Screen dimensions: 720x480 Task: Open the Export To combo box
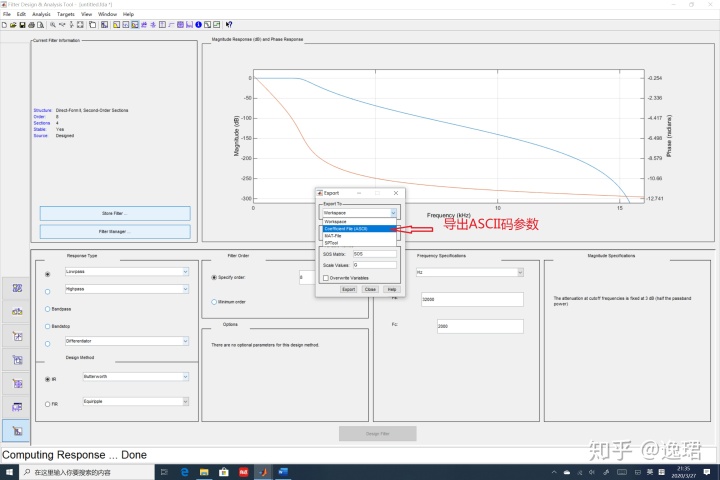pos(359,213)
